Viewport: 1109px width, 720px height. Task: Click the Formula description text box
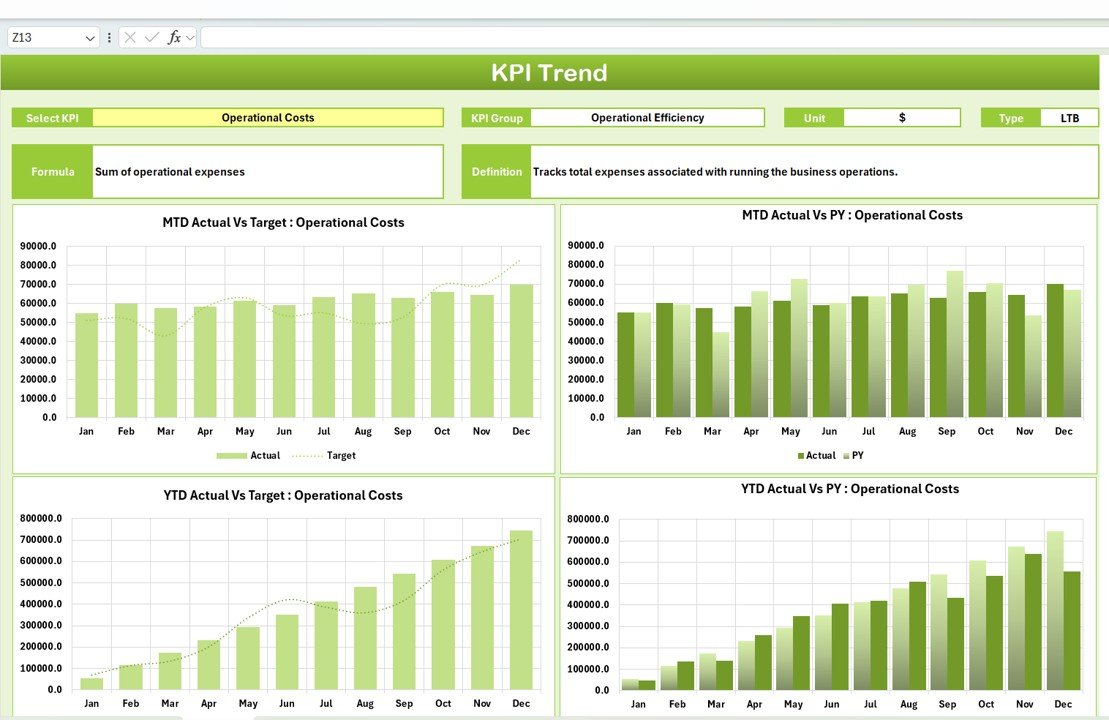click(x=265, y=171)
